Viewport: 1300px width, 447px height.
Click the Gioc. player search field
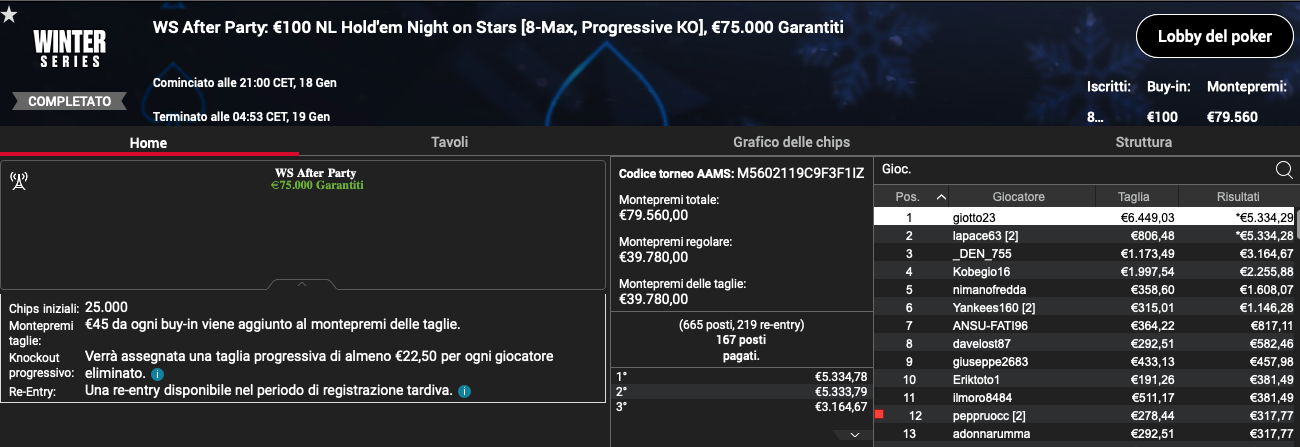[x=1075, y=170]
